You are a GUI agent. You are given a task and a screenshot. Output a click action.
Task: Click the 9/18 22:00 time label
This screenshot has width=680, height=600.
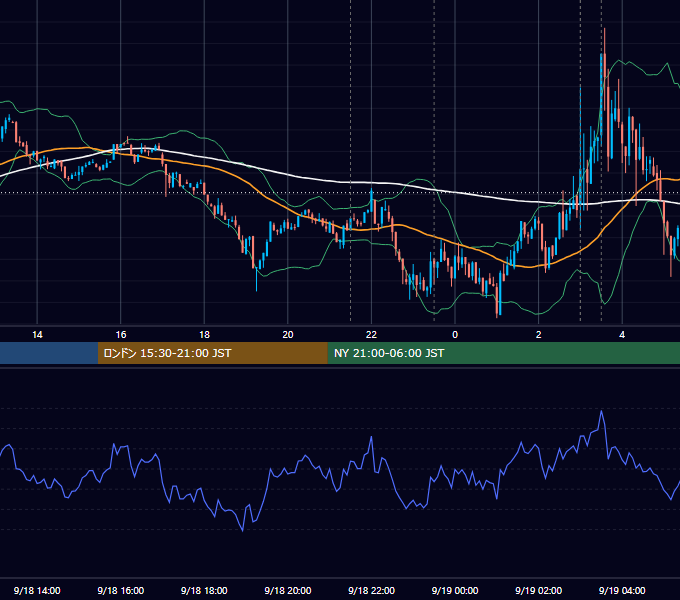click(371, 590)
